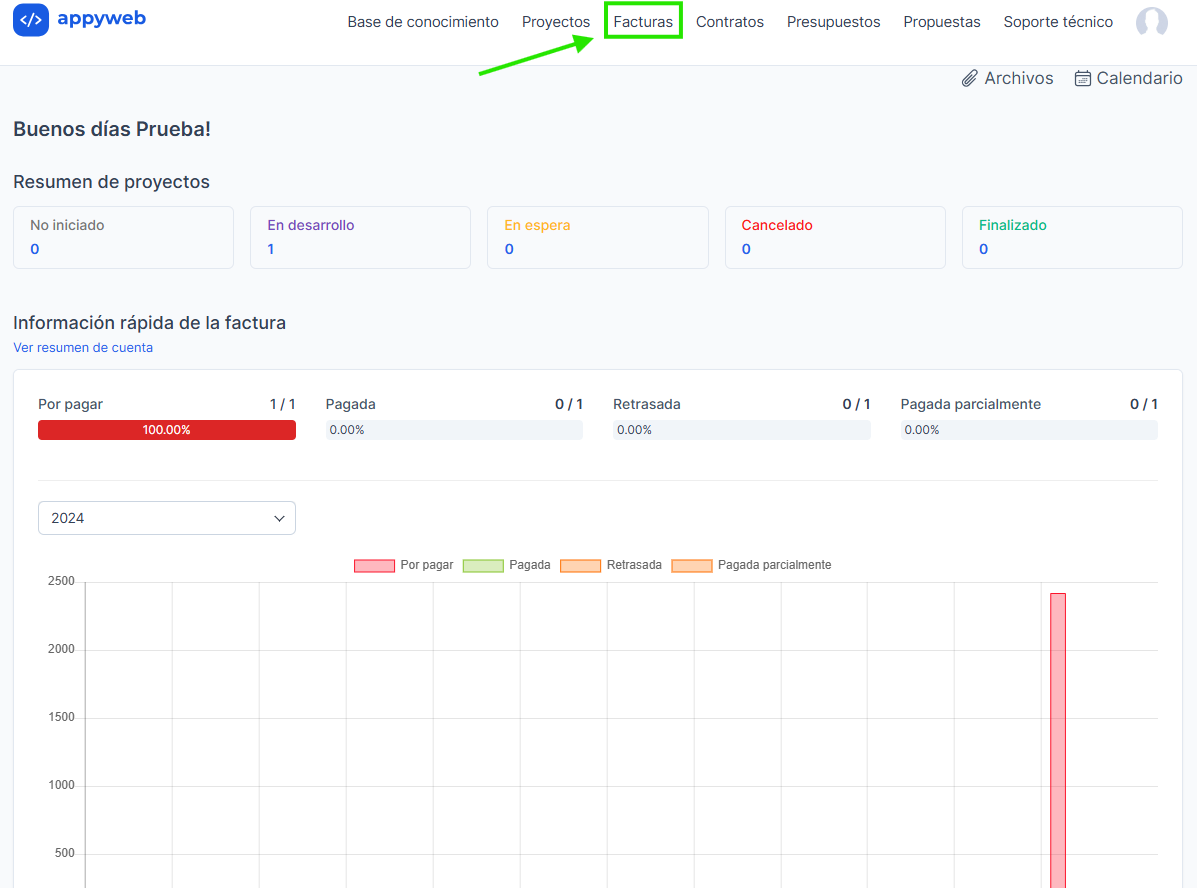This screenshot has height=888, width=1197.
Task: Open the En desarrollo projects card
Action: [360, 237]
